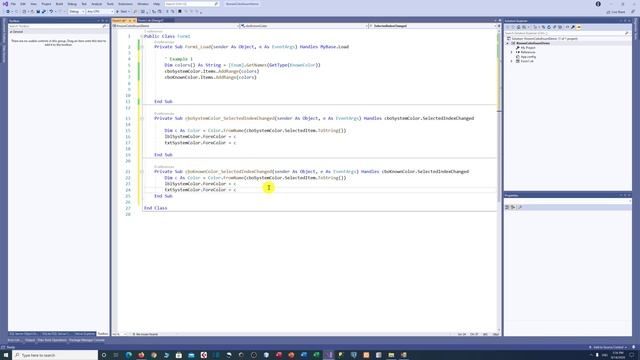Open the Debug configuration dropdown
The image size is (640, 360).
[x=76, y=11]
